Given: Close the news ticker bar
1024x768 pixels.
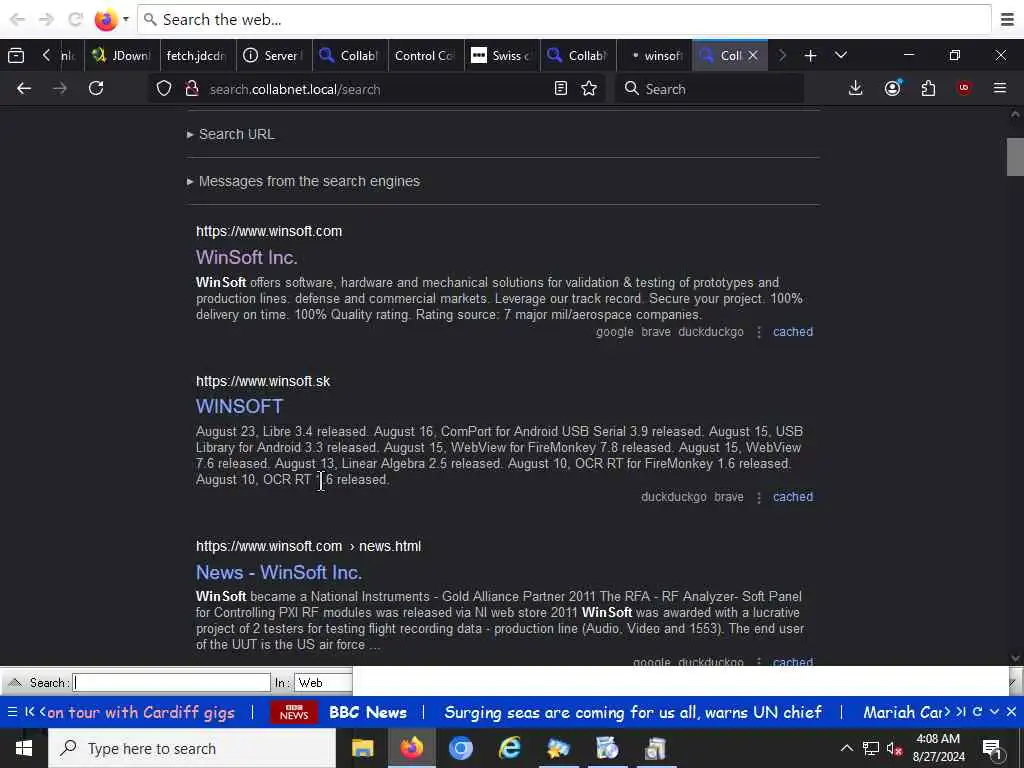Looking at the screenshot, I should 1011,712.
